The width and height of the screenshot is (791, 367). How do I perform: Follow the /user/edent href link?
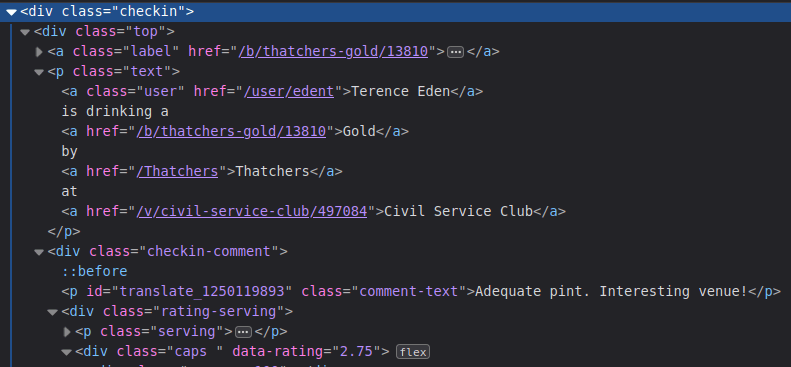click(289, 91)
